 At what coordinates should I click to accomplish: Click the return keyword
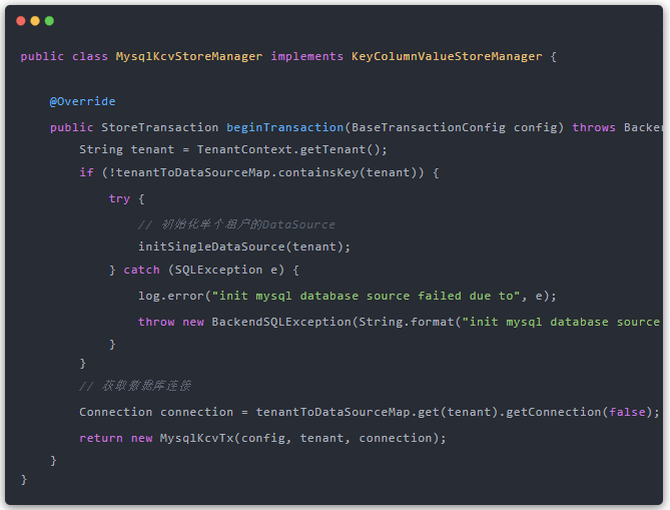point(101,438)
